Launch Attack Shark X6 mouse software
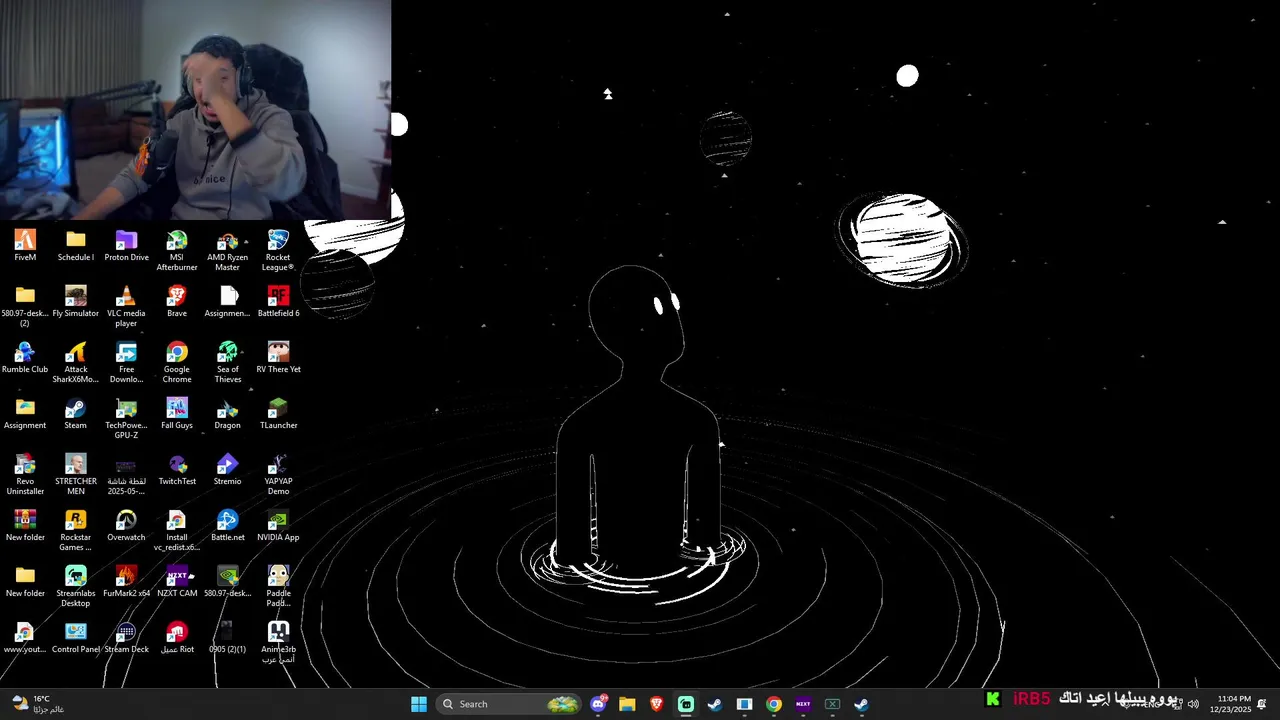 coord(76,363)
